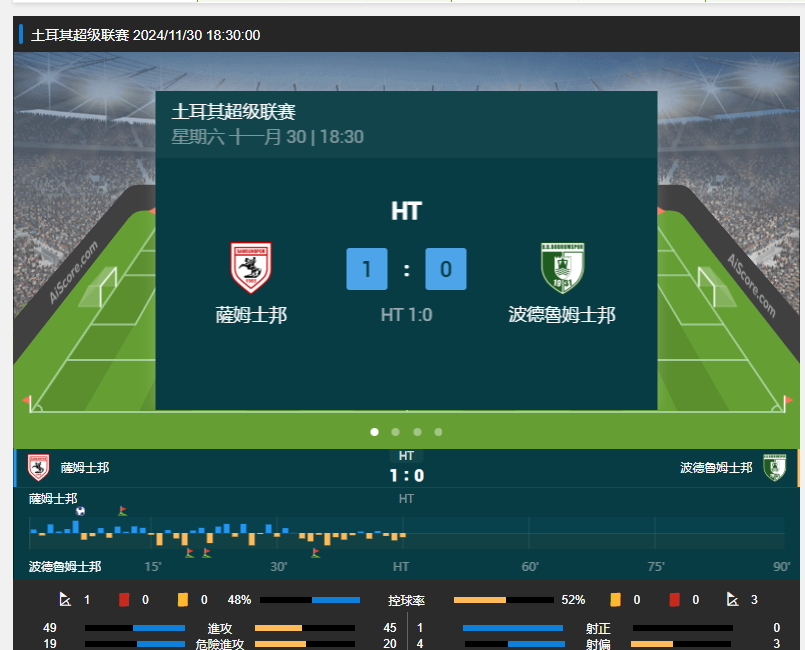Click the left corner kick flag icon in stats
Screen dimensions: 805x650
click(x=65, y=599)
